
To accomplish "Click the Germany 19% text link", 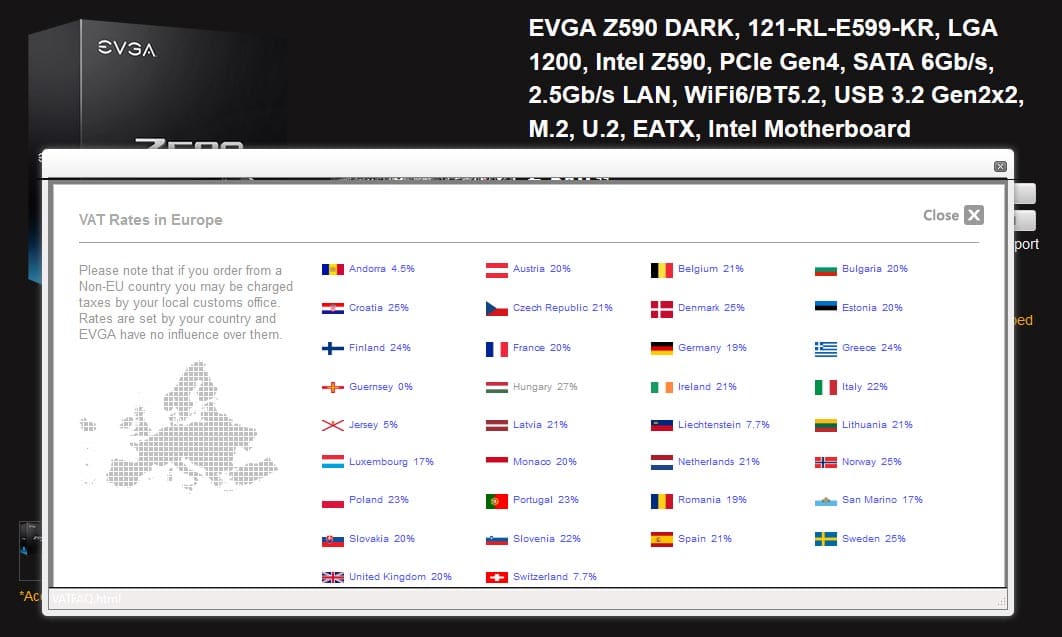I will tap(712, 347).
